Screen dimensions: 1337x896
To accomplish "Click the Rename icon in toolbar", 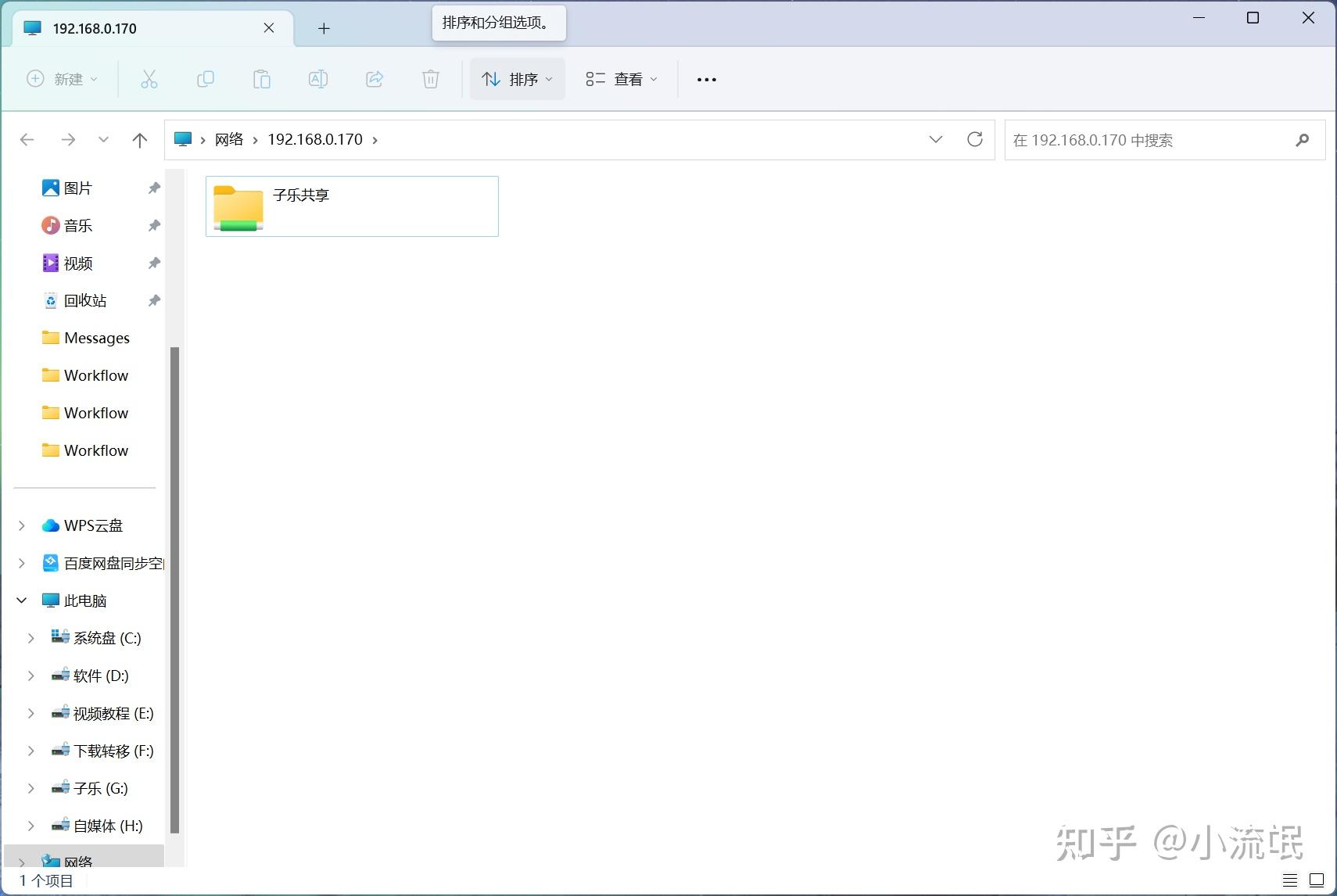I will pos(317,79).
